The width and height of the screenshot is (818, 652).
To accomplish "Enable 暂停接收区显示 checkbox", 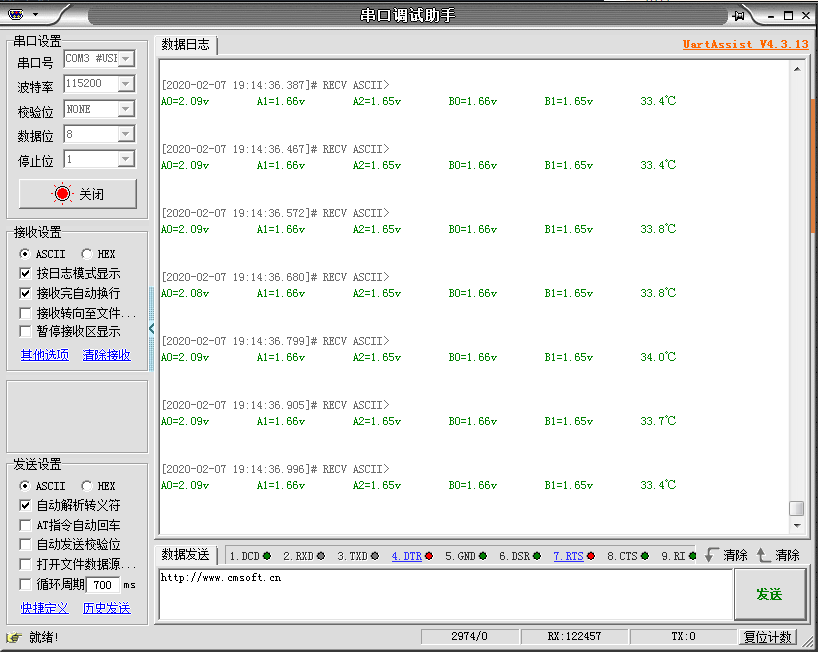I will [25, 331].
